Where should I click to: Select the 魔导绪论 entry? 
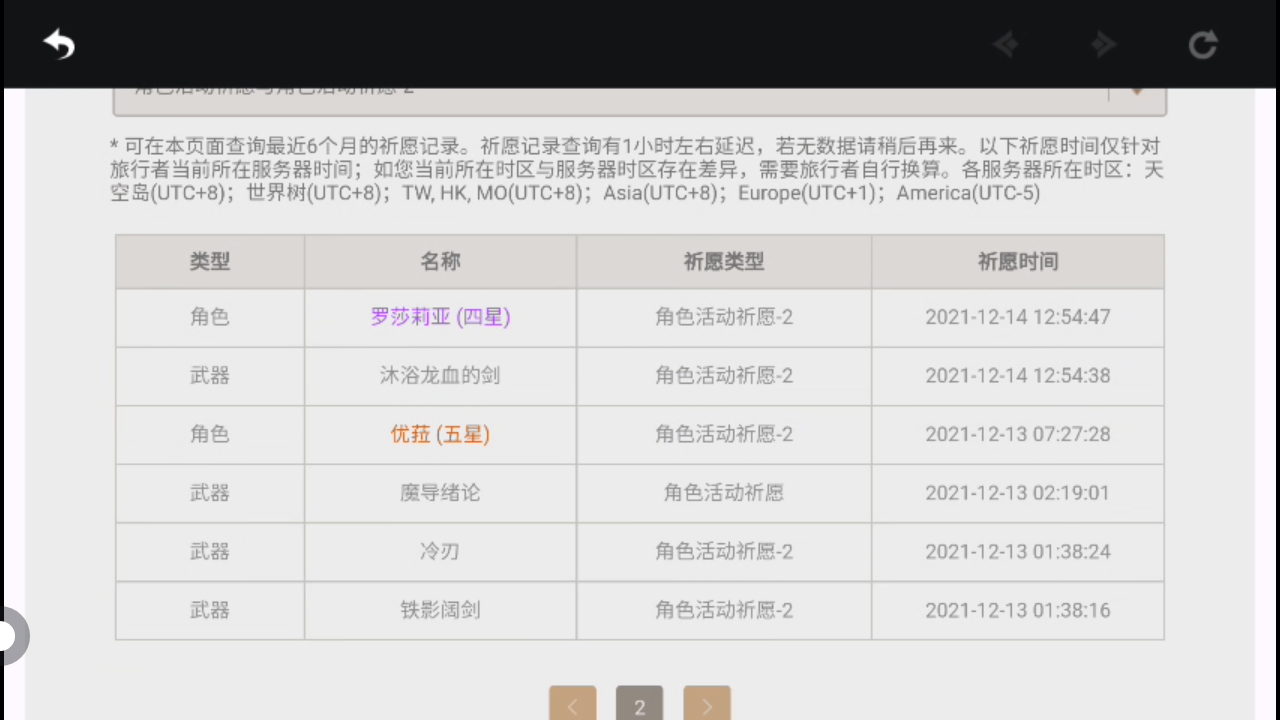pos(440,493)
